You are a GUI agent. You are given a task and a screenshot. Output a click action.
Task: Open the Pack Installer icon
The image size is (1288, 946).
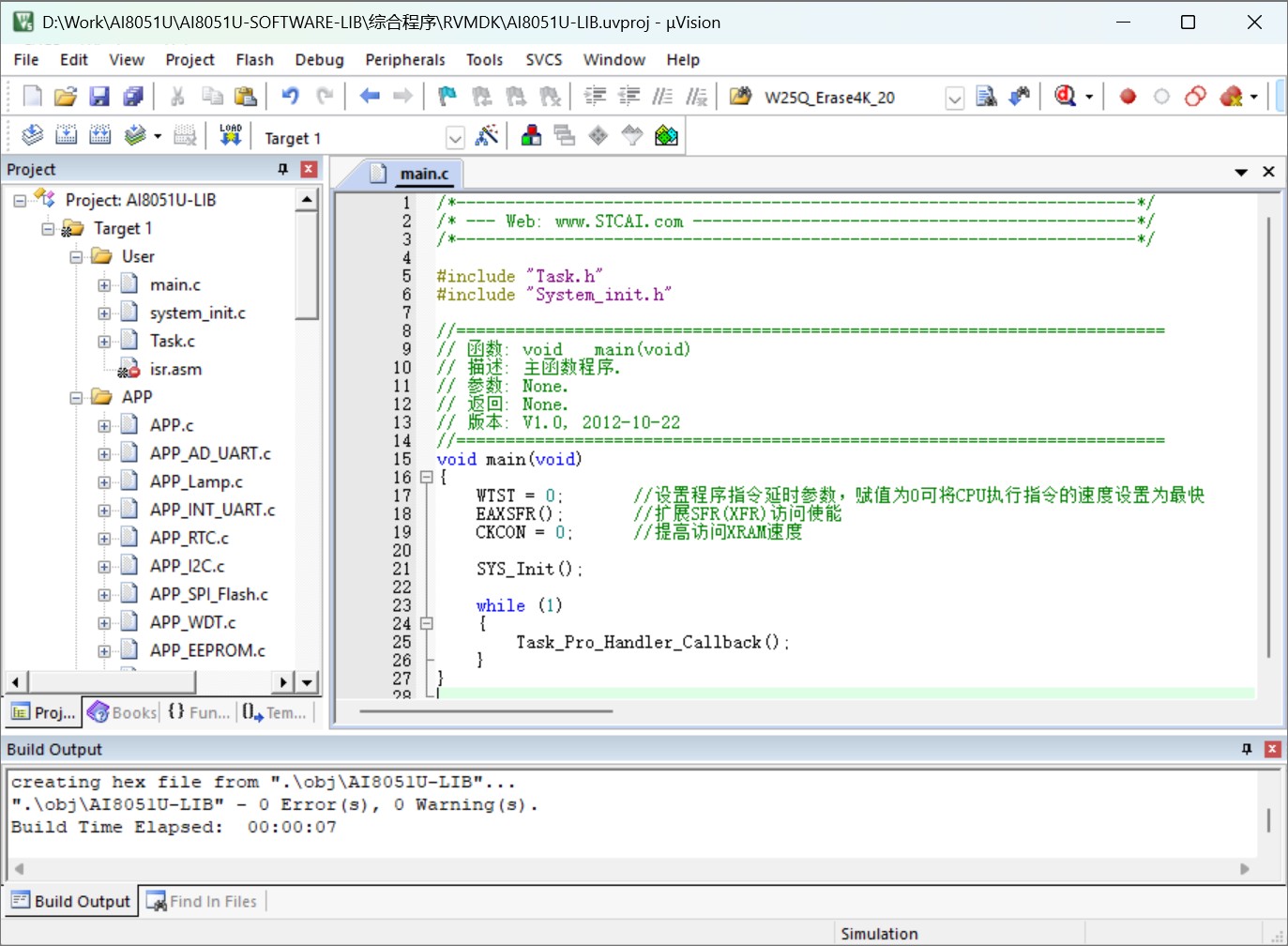pos(666,136)
